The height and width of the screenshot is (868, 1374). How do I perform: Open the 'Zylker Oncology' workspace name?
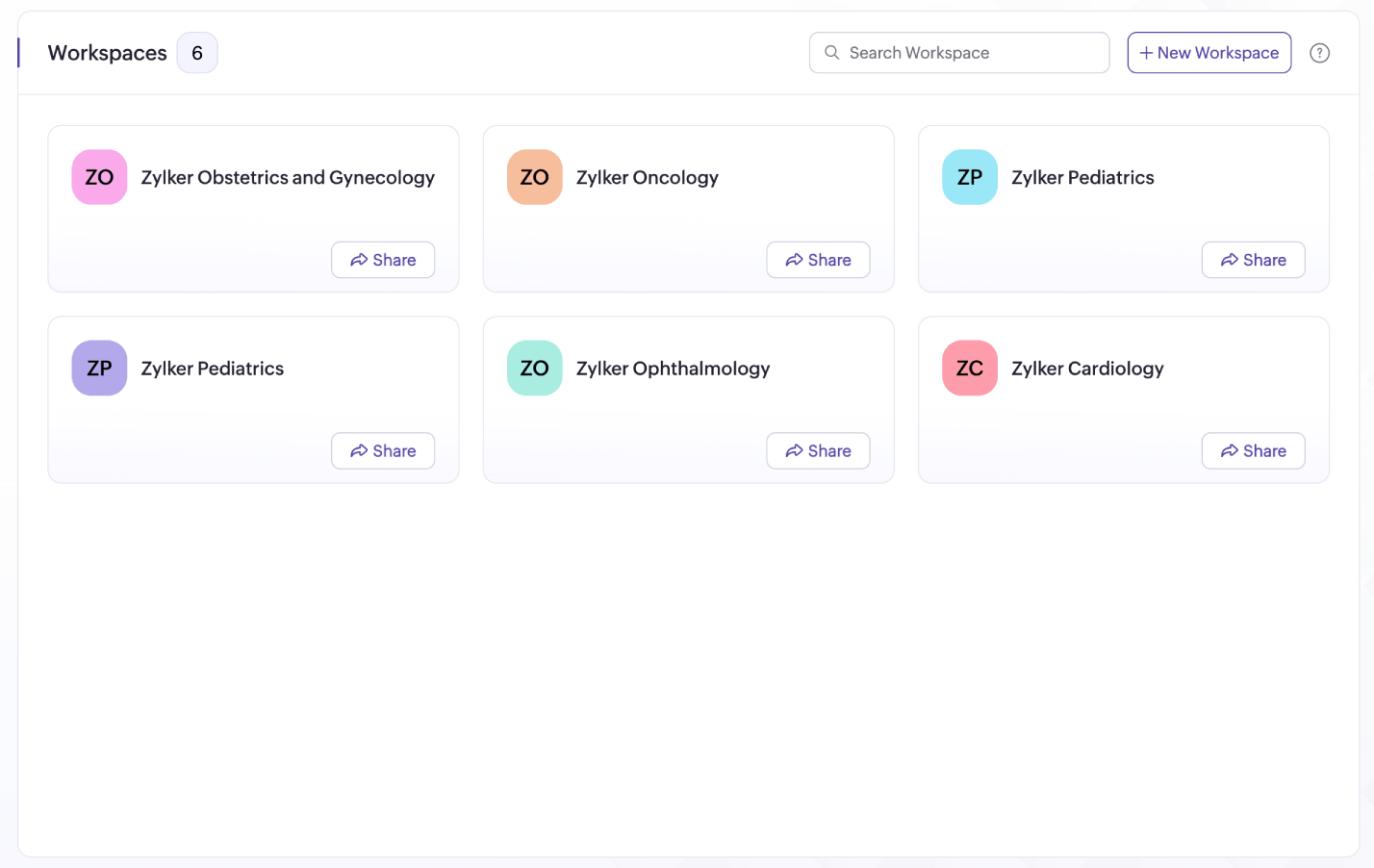(x=648, y=177)
